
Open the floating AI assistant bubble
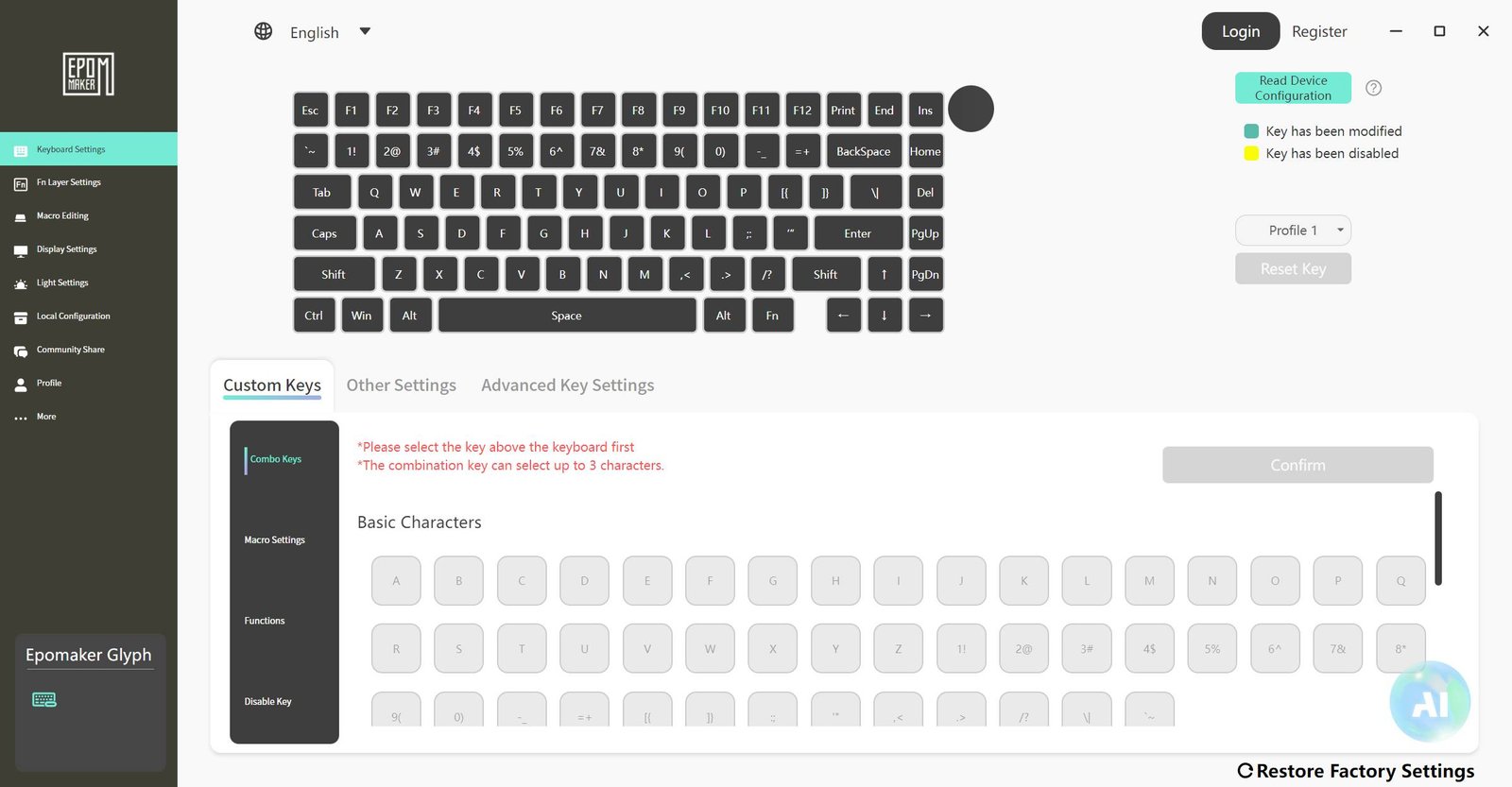(x=1430, y=702)
